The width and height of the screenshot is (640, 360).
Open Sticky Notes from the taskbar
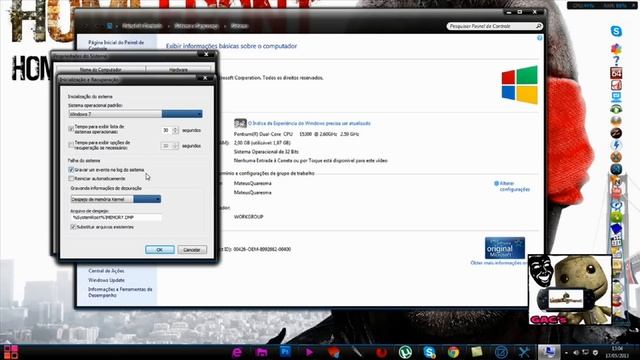click(x=476, y=352)
